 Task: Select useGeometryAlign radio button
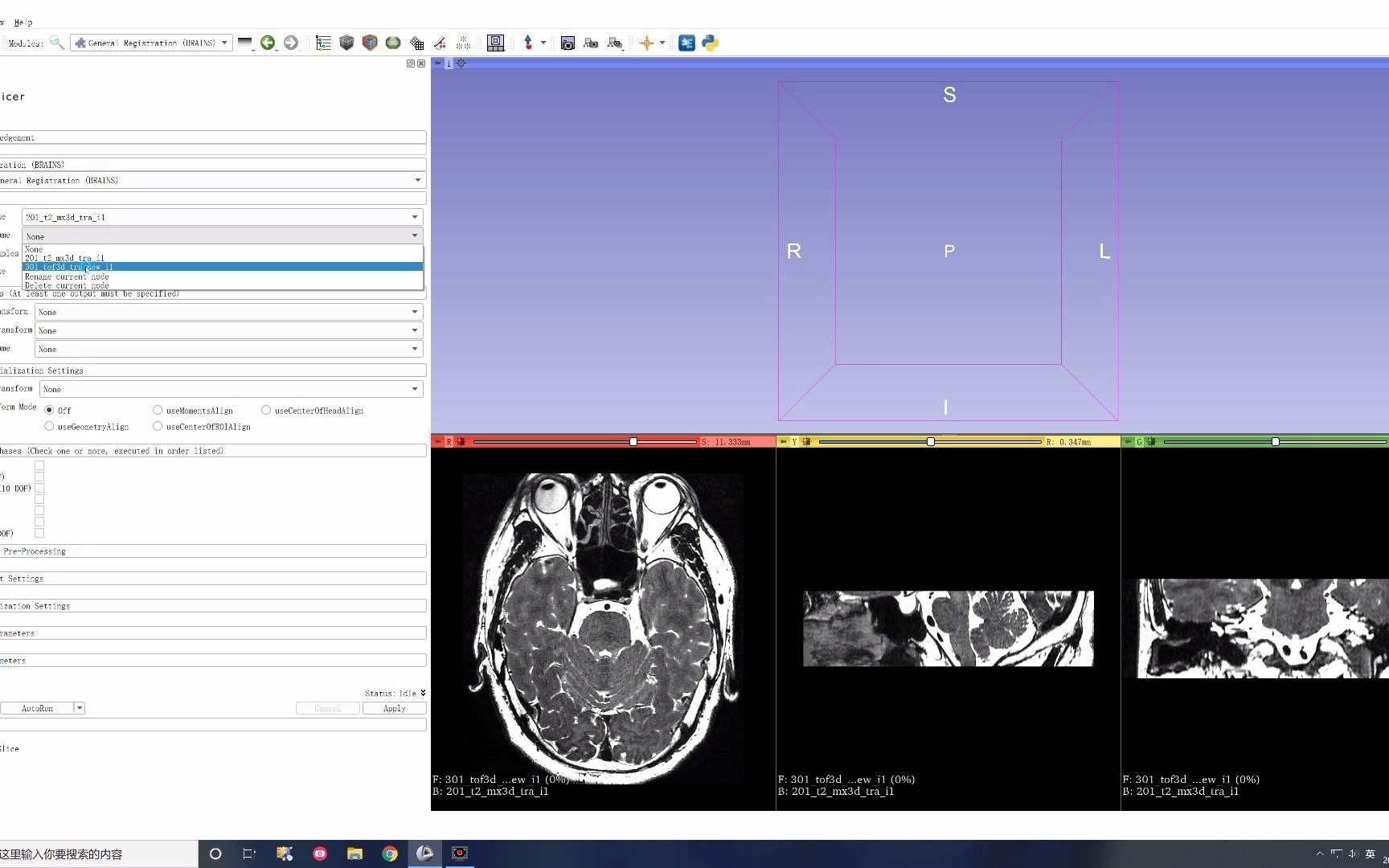coord(49,426)
